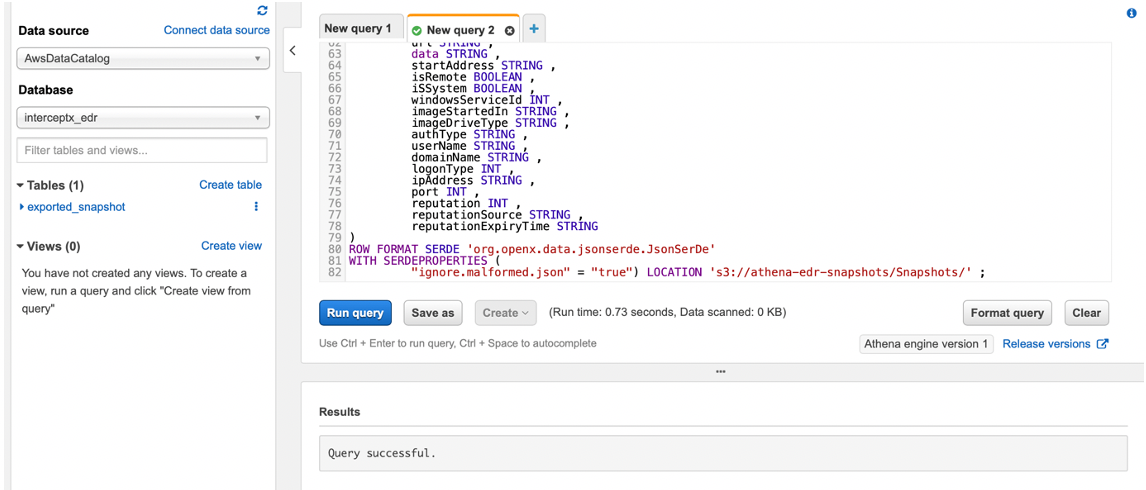Open the Create dropdown button
The image size is (1146, 490).
(505, 313)
